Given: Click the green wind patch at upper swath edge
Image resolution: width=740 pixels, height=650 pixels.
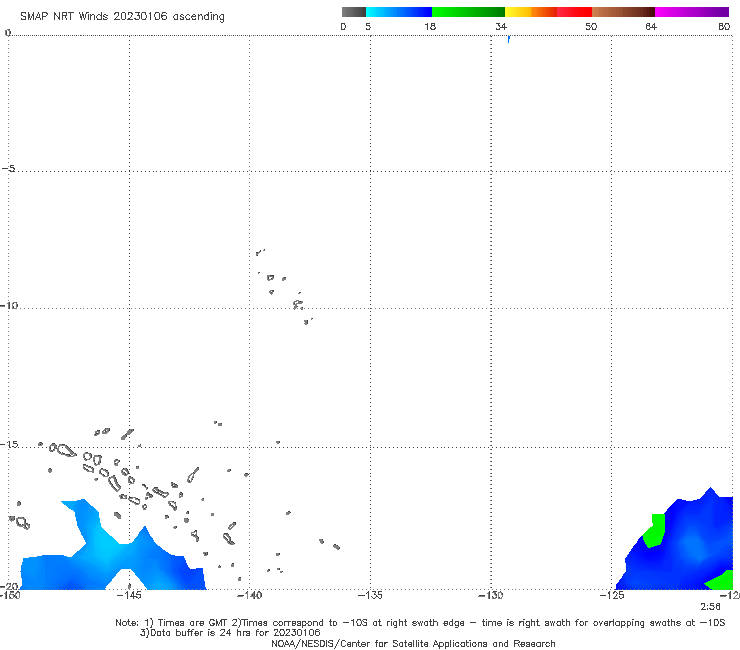Looking at the screenshot, I should pos(656,532).
